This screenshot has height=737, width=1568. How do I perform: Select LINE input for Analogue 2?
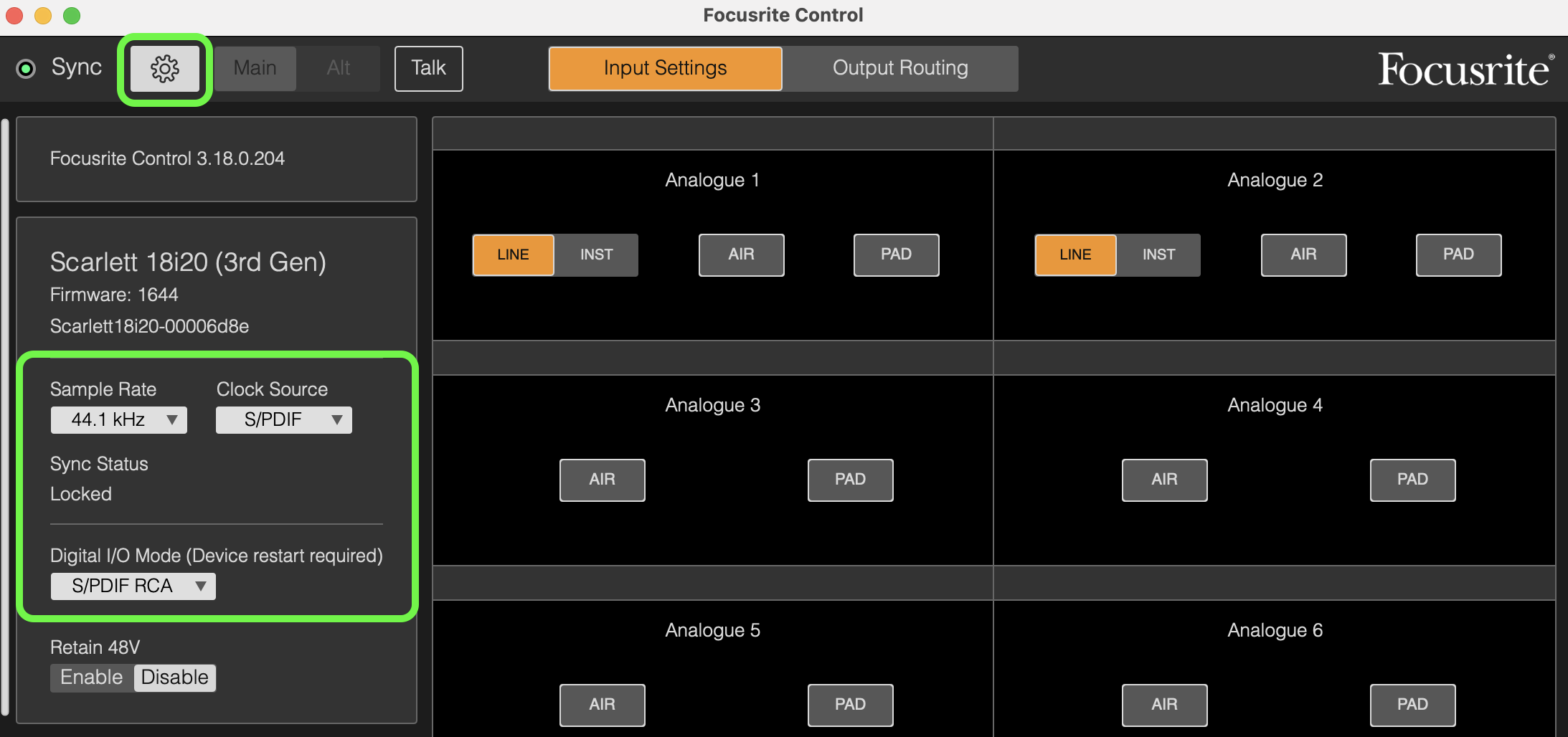tap(1075, 255)
